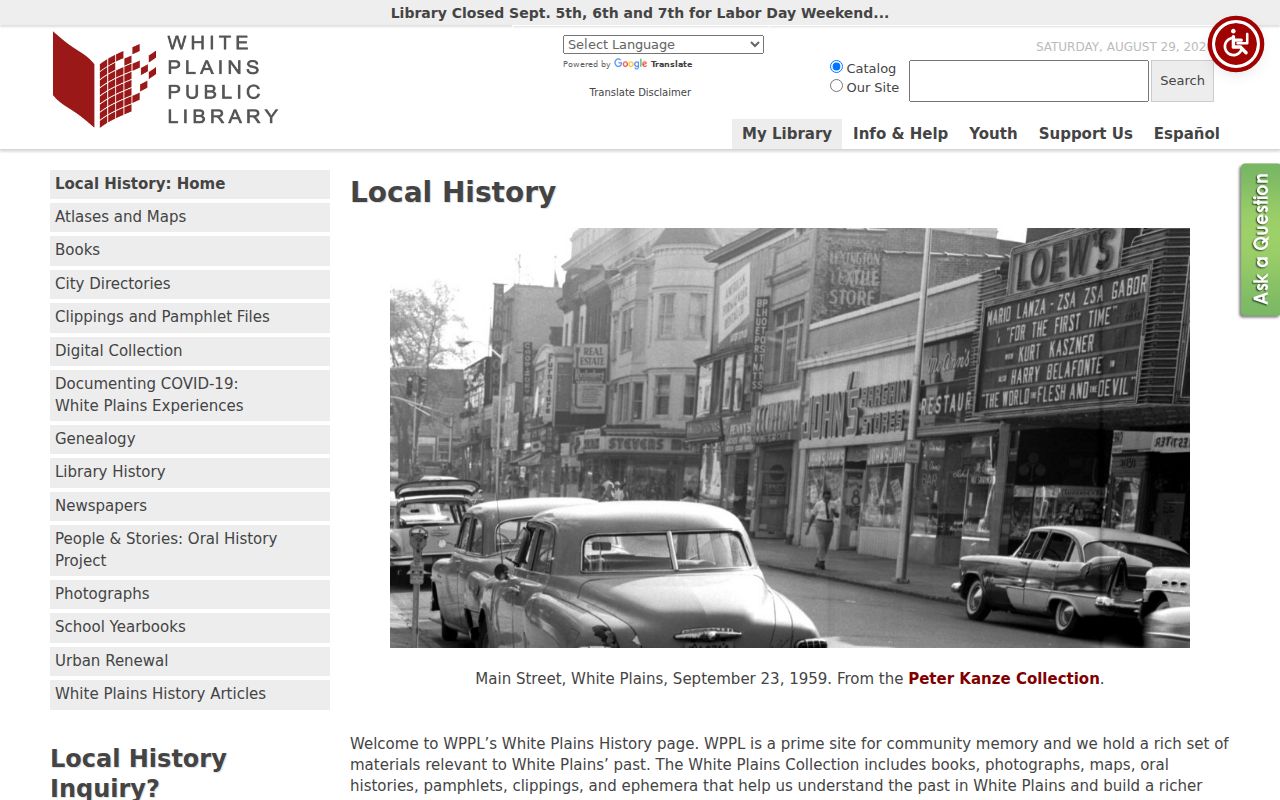
Task: Open the Books sidebar link
Action: pos(190,250)
